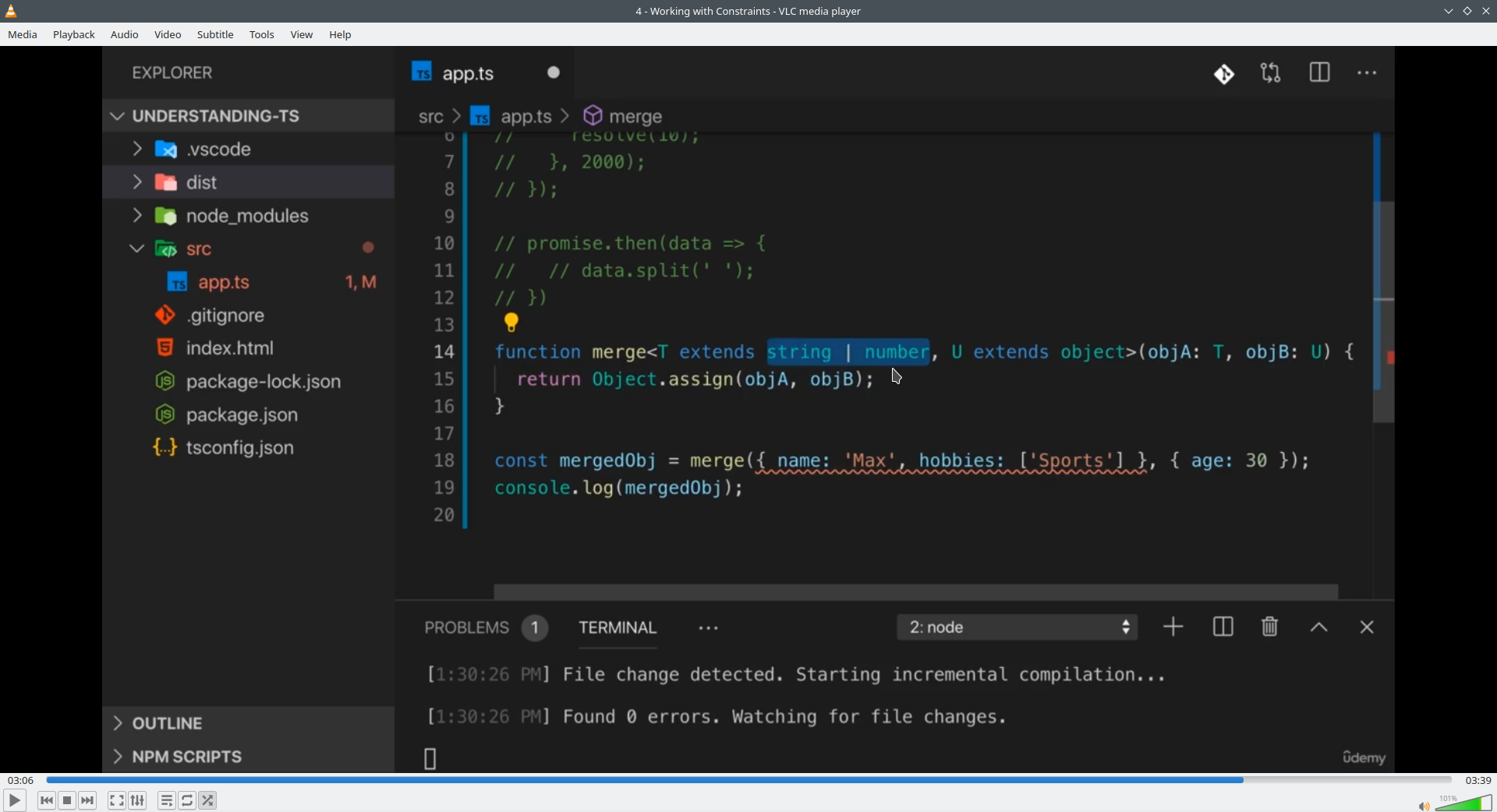Maximize panel with up chevron
The width and height of the screenshot is (1497, 812).
pos(1319,627)
